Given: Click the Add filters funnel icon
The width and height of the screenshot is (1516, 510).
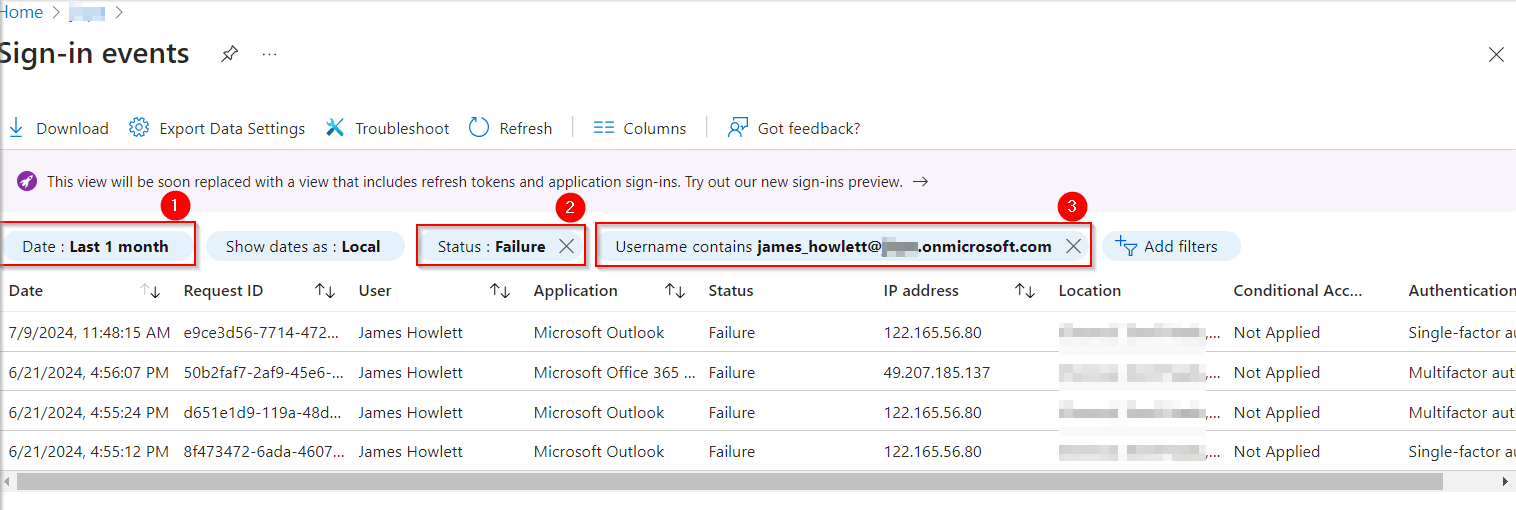Looking at the screenshot, I should (x=1126, y=246).
